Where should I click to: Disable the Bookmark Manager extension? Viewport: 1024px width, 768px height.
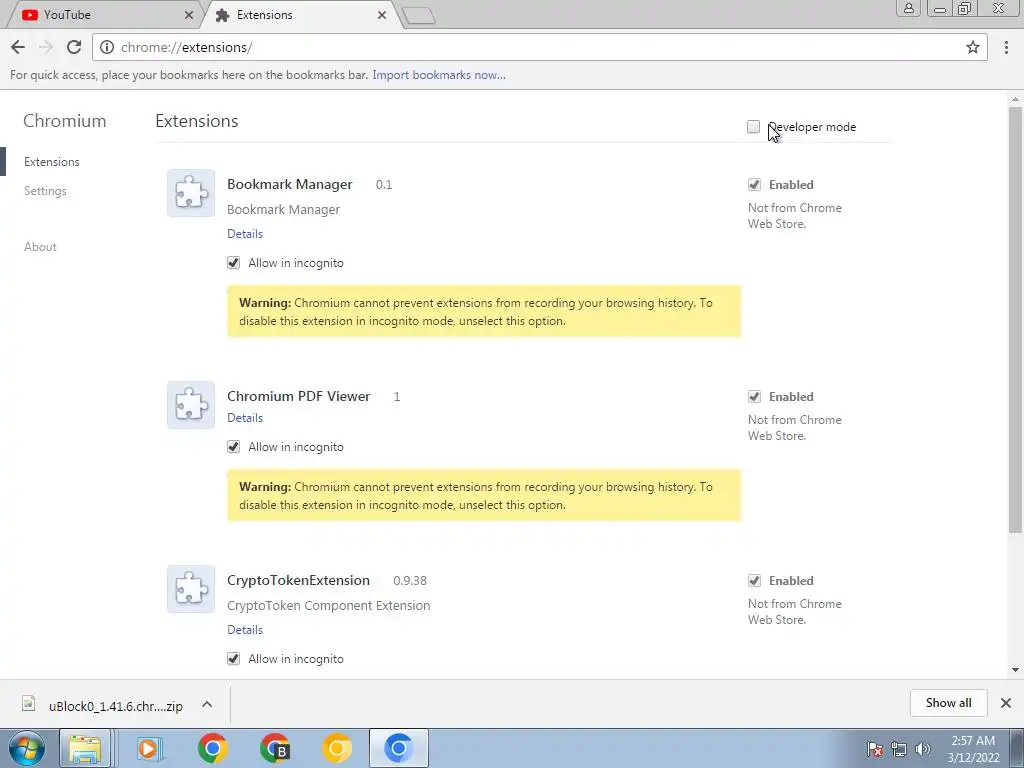[x=754, y=185]
